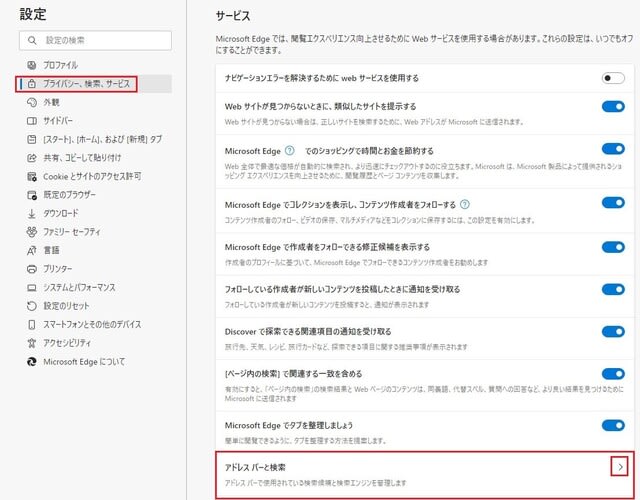Viewport: 640px width, 500px height.
Task: Toggle コレクションを表示し、コンテンツ作成者をフォロー switch
Action: pos(613,203)
